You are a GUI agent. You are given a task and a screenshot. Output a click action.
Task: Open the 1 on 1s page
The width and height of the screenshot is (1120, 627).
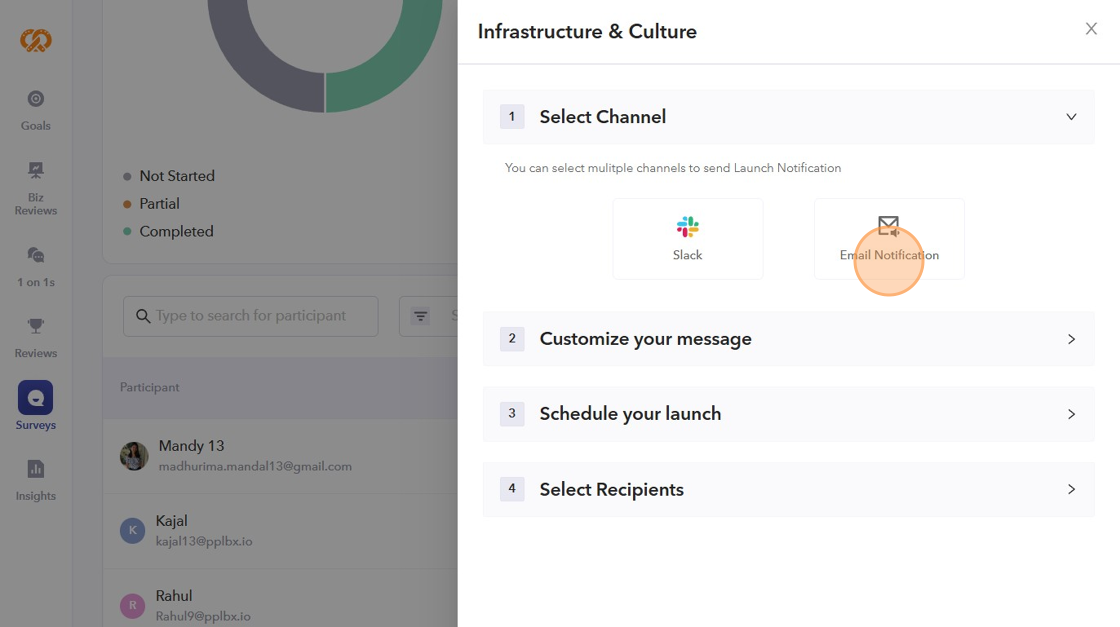point(36,266)
